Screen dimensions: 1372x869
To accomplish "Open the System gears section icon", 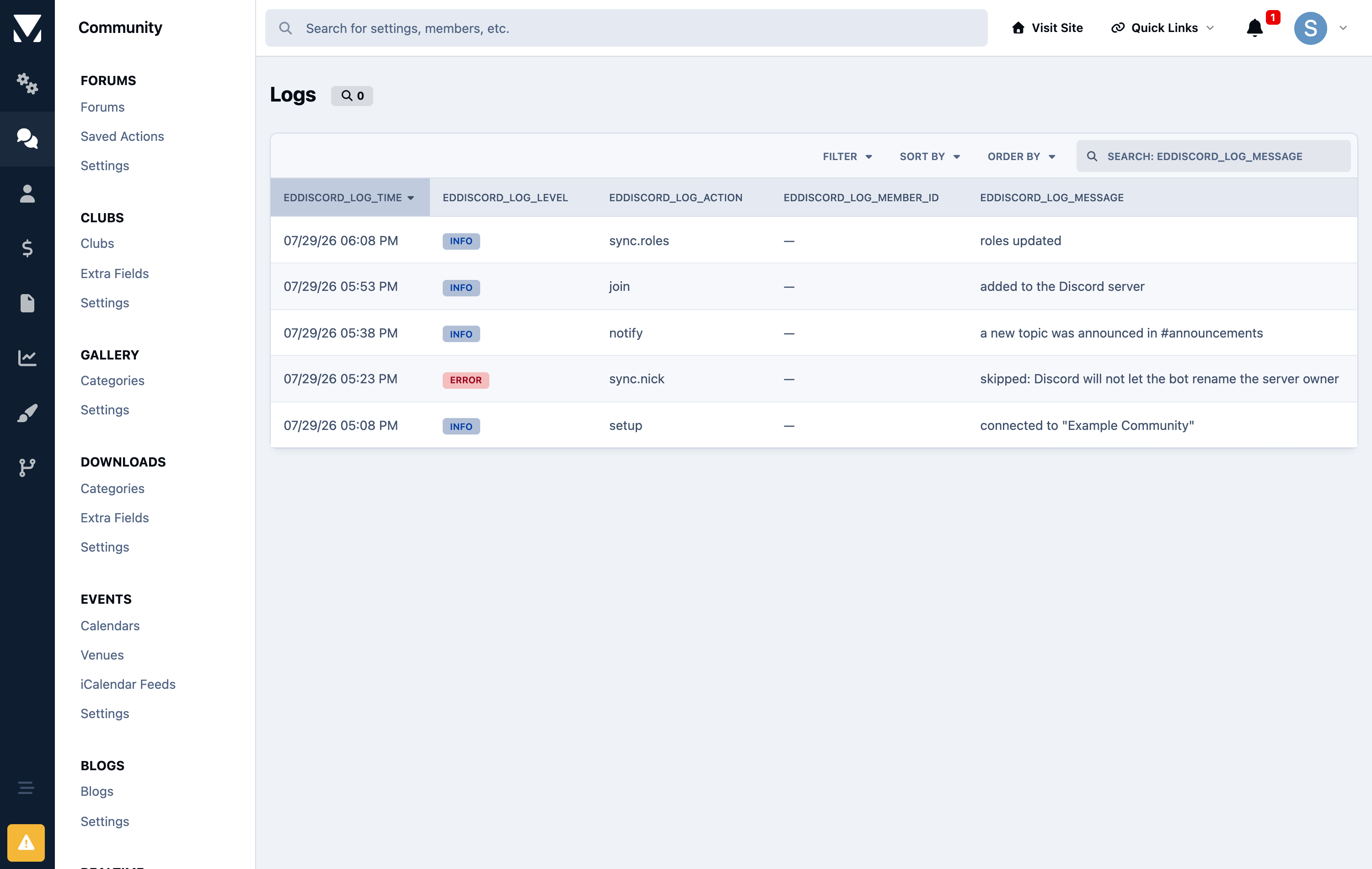I will click(x=27, y=83).
